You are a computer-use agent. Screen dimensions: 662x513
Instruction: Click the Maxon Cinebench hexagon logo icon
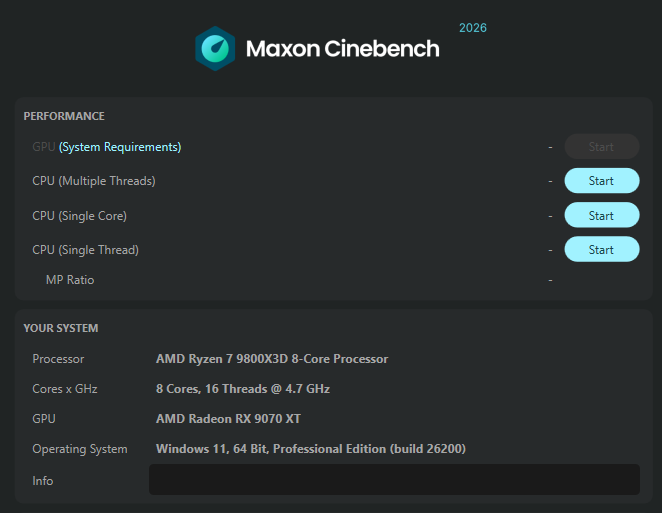pyautogui.click(x=215, y=49)
